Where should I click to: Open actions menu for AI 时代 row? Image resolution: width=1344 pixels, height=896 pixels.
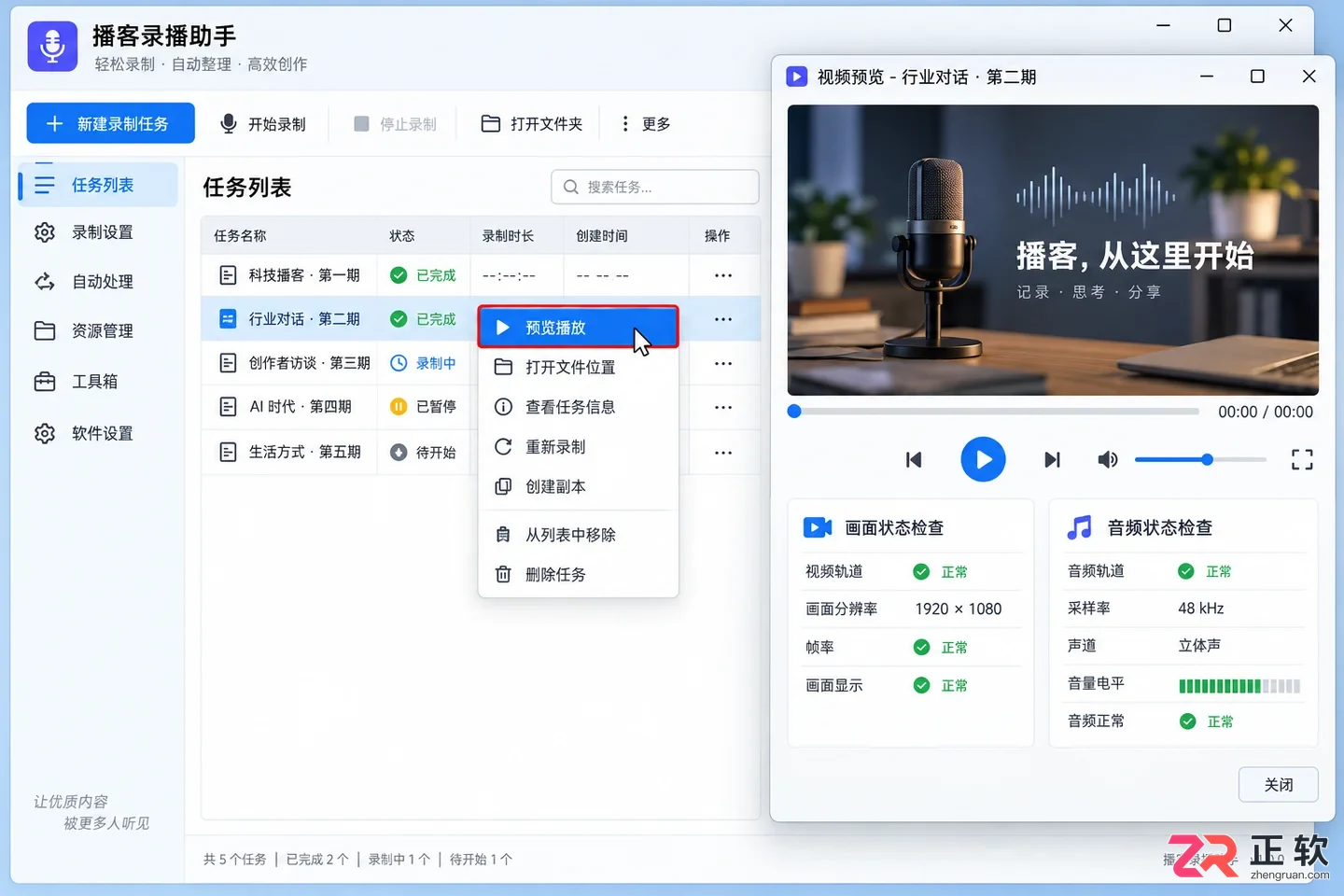click(723, 407)
